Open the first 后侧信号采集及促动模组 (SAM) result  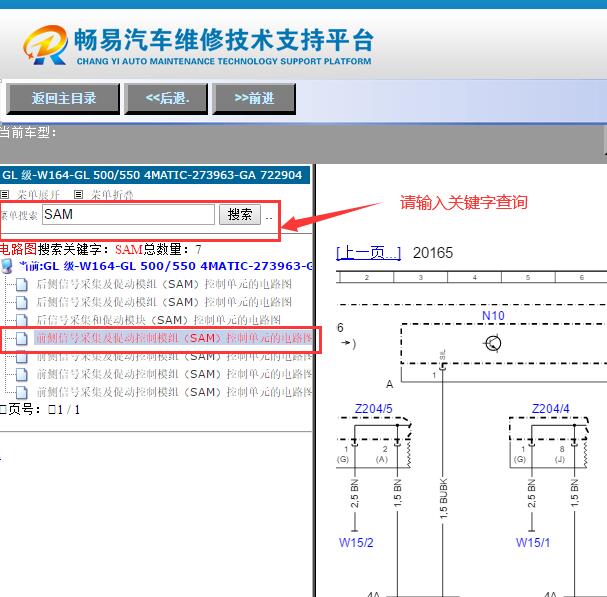164,284
